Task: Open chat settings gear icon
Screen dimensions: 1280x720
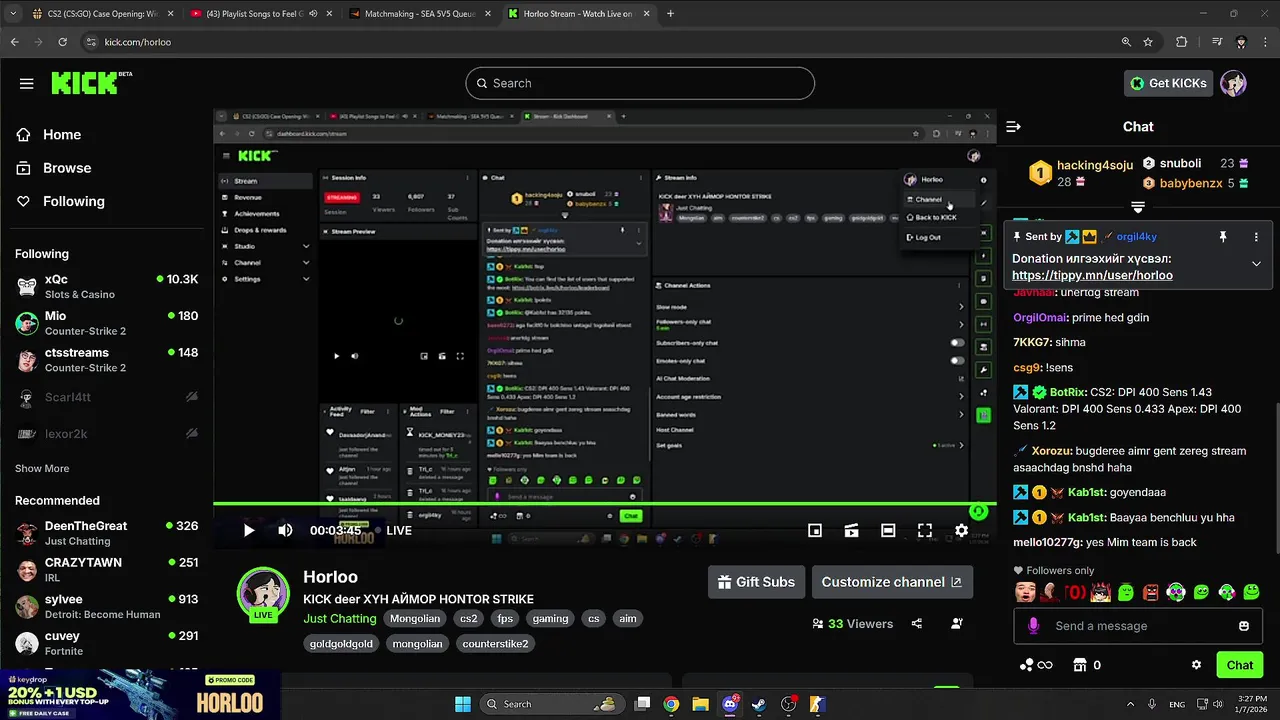Action: [x=1196, y=665]
